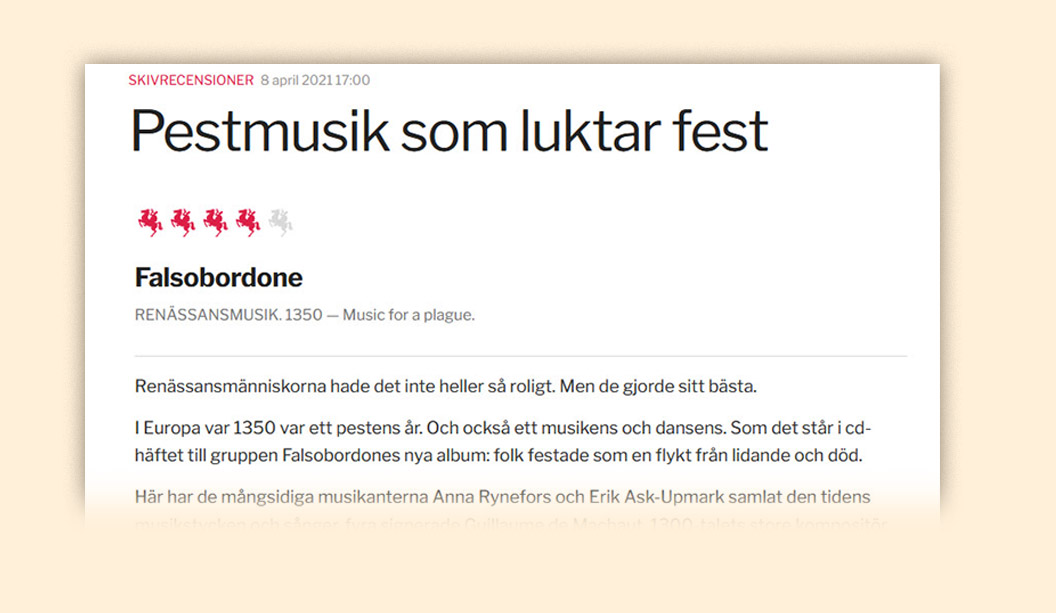Click the time 17:00 in the byline
This screenshot has height=613, width=1056.
point(353,80)
